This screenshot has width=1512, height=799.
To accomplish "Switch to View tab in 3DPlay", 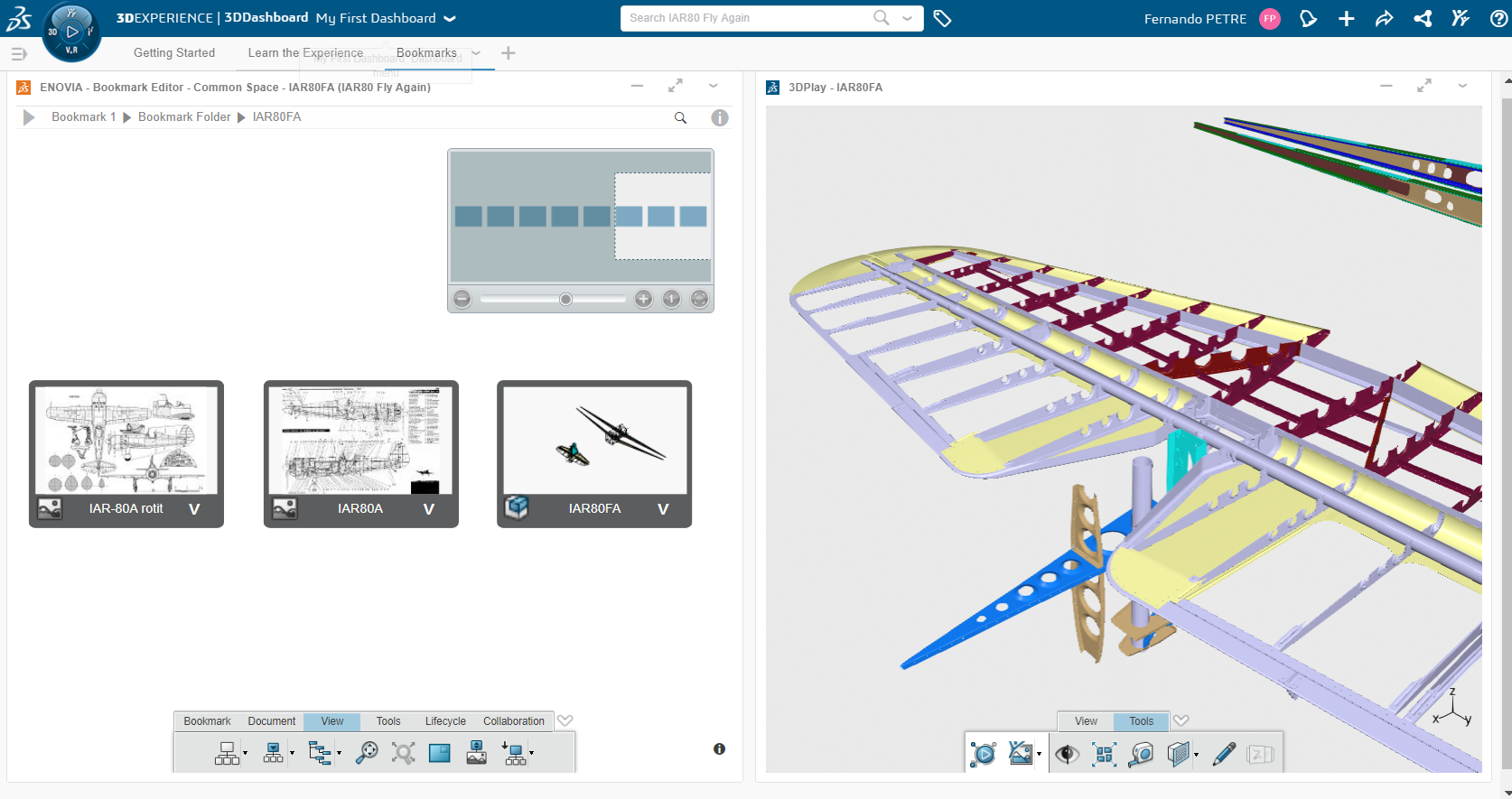I will pyautogui.click(x=1086, y=721).
